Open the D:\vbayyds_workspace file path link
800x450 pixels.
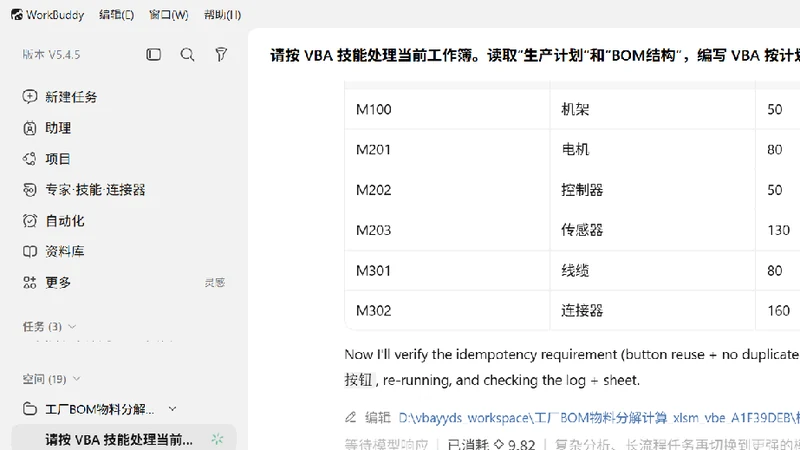coord(599,418)
